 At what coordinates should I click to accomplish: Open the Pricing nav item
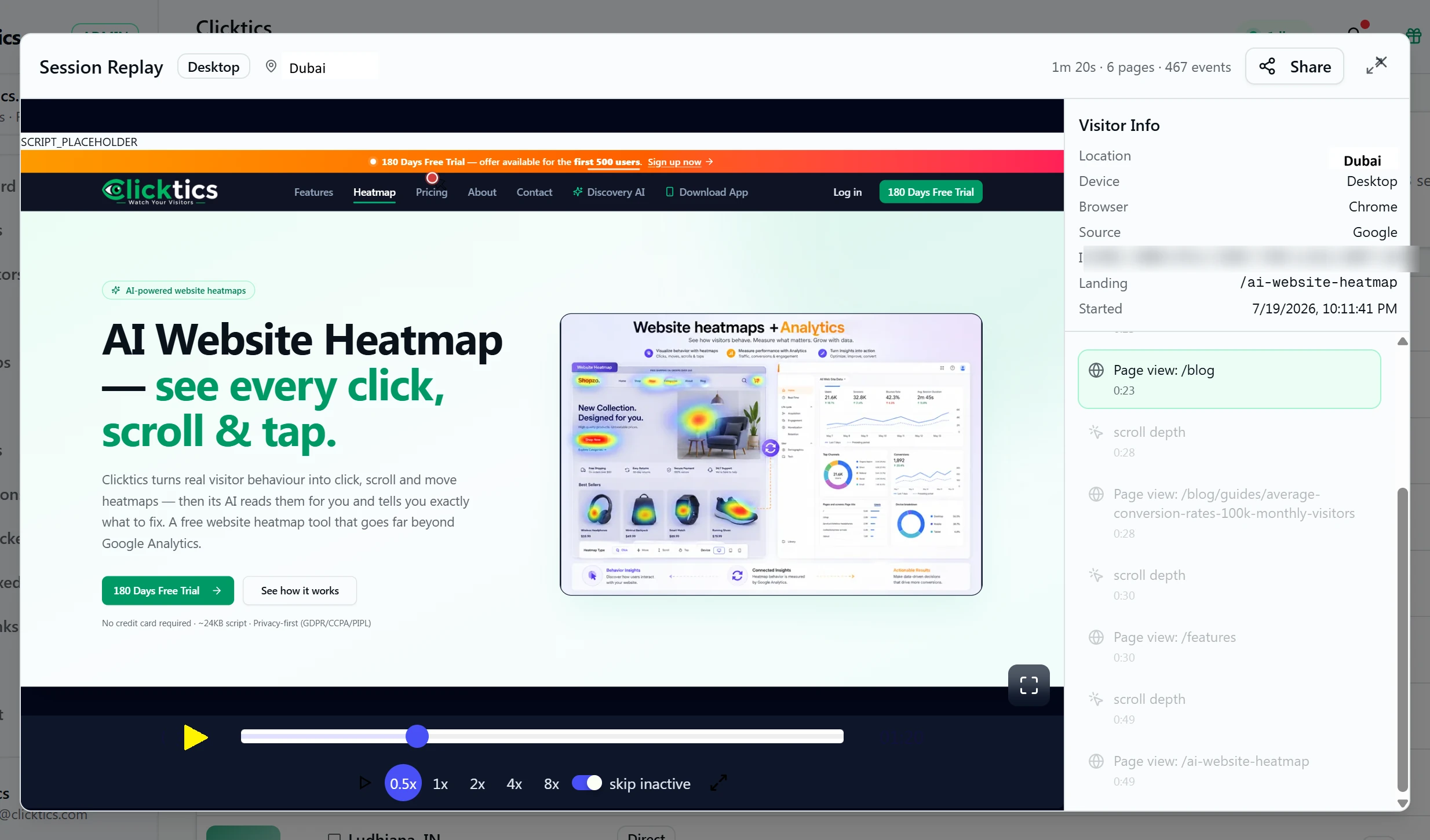point(432,192)
